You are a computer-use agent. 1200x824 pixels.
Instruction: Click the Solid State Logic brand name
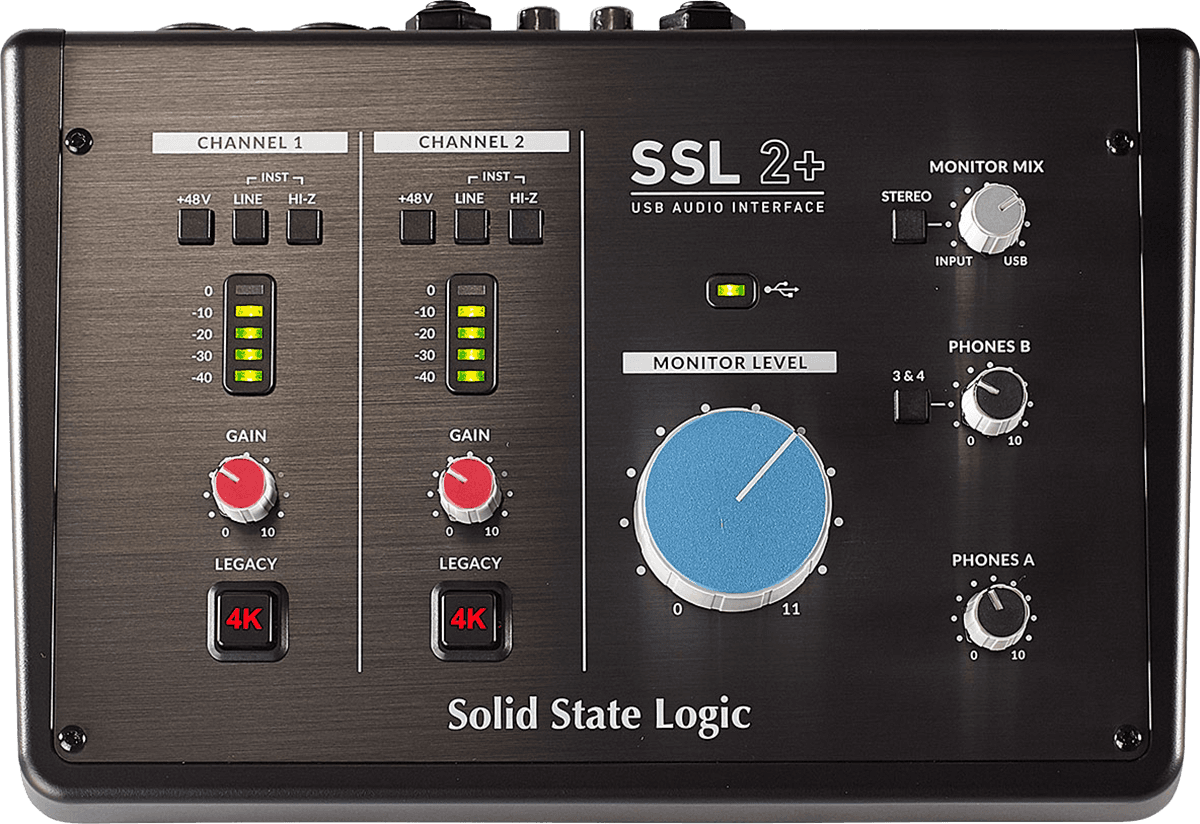pos(598,714)
